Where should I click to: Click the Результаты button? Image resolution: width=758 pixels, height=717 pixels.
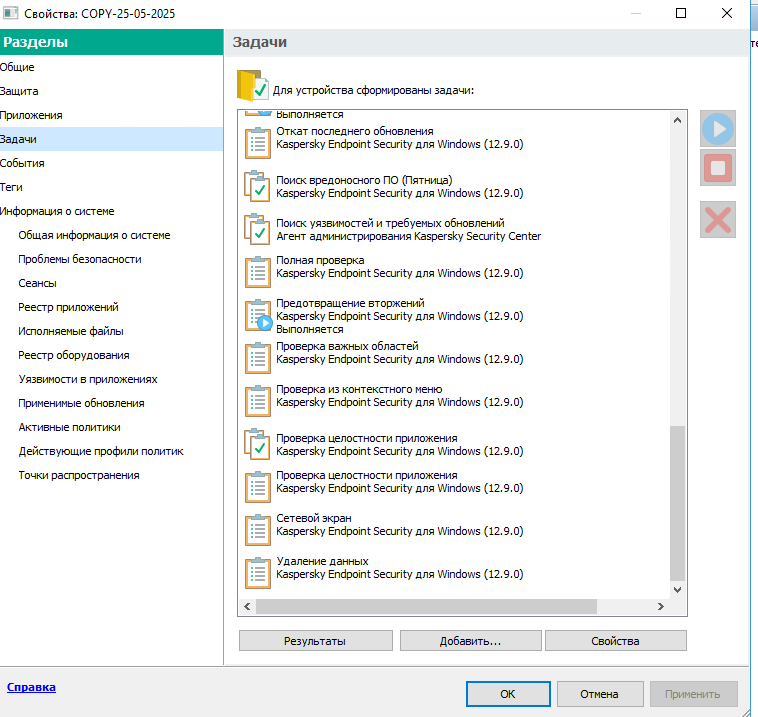click(x=316, y=641)
